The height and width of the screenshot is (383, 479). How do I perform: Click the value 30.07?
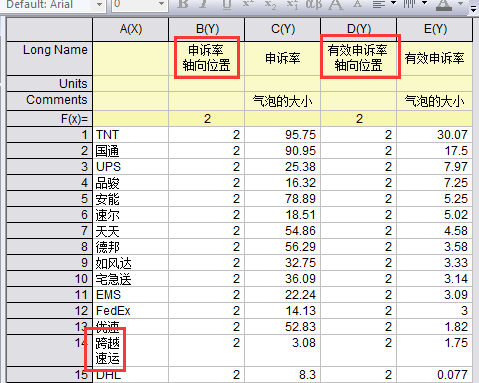435,135
